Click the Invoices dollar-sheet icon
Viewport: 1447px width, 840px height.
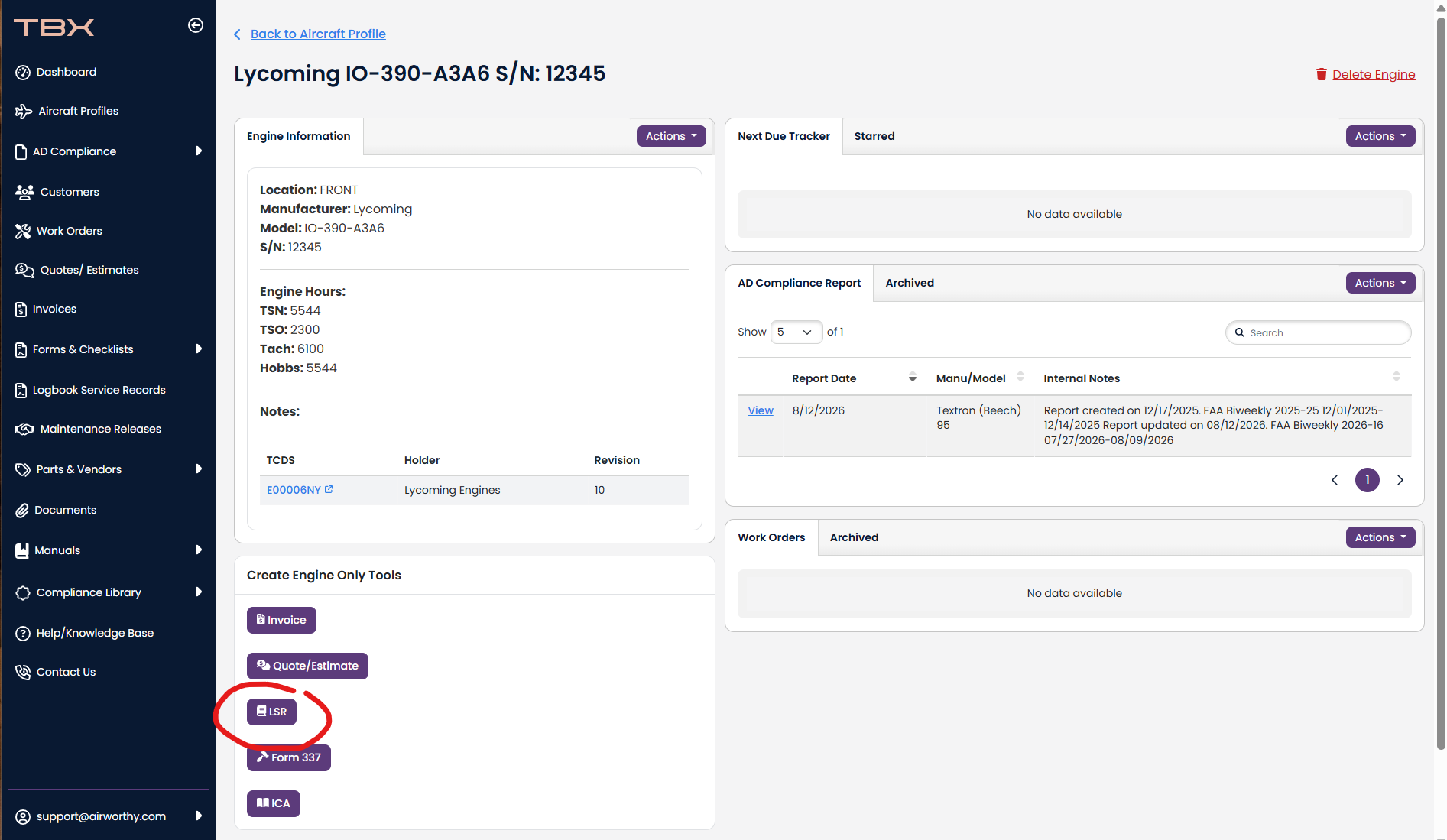pyautogui.click(x=21, y=310)
